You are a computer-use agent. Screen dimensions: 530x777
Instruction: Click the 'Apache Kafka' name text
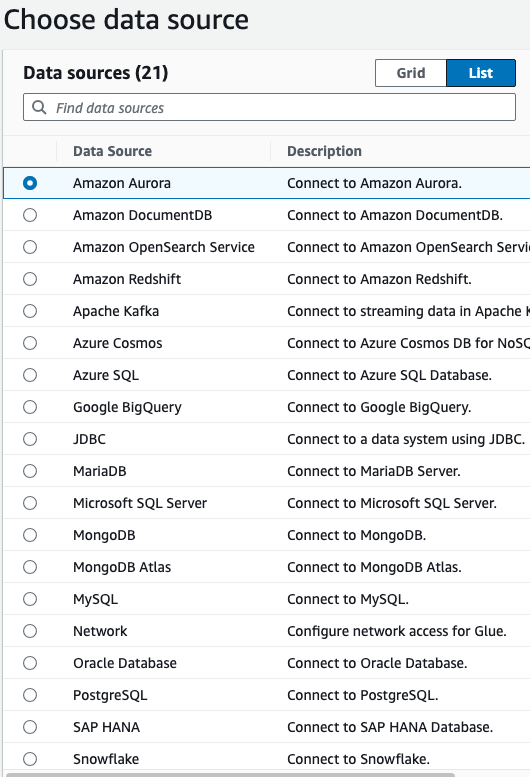tap(116, 311)
